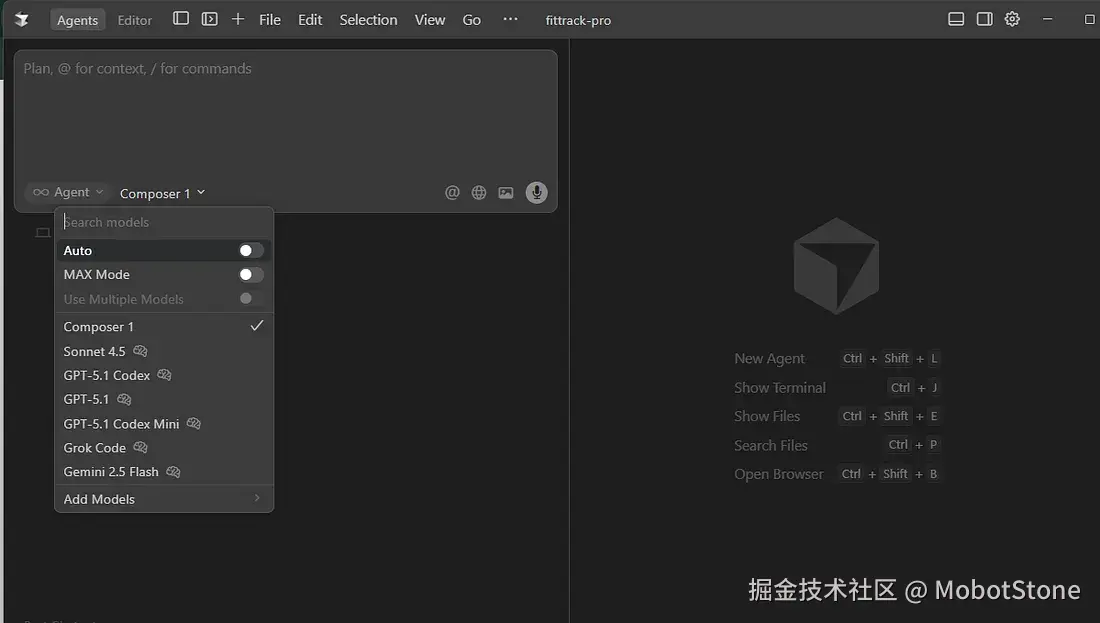Click the Show Terminal shortcut link
Screen dimensions: 1100x623
(x=779, y=387)
